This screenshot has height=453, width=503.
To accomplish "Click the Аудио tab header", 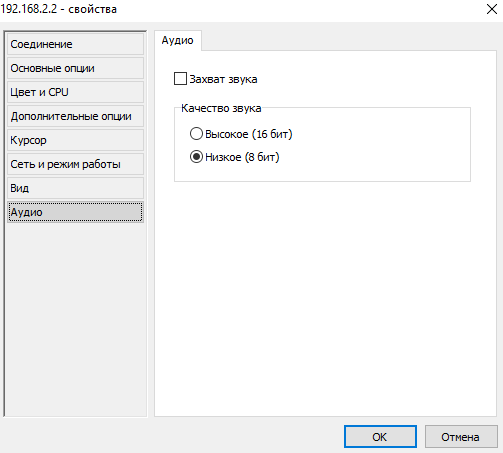I will pos(178,40).
